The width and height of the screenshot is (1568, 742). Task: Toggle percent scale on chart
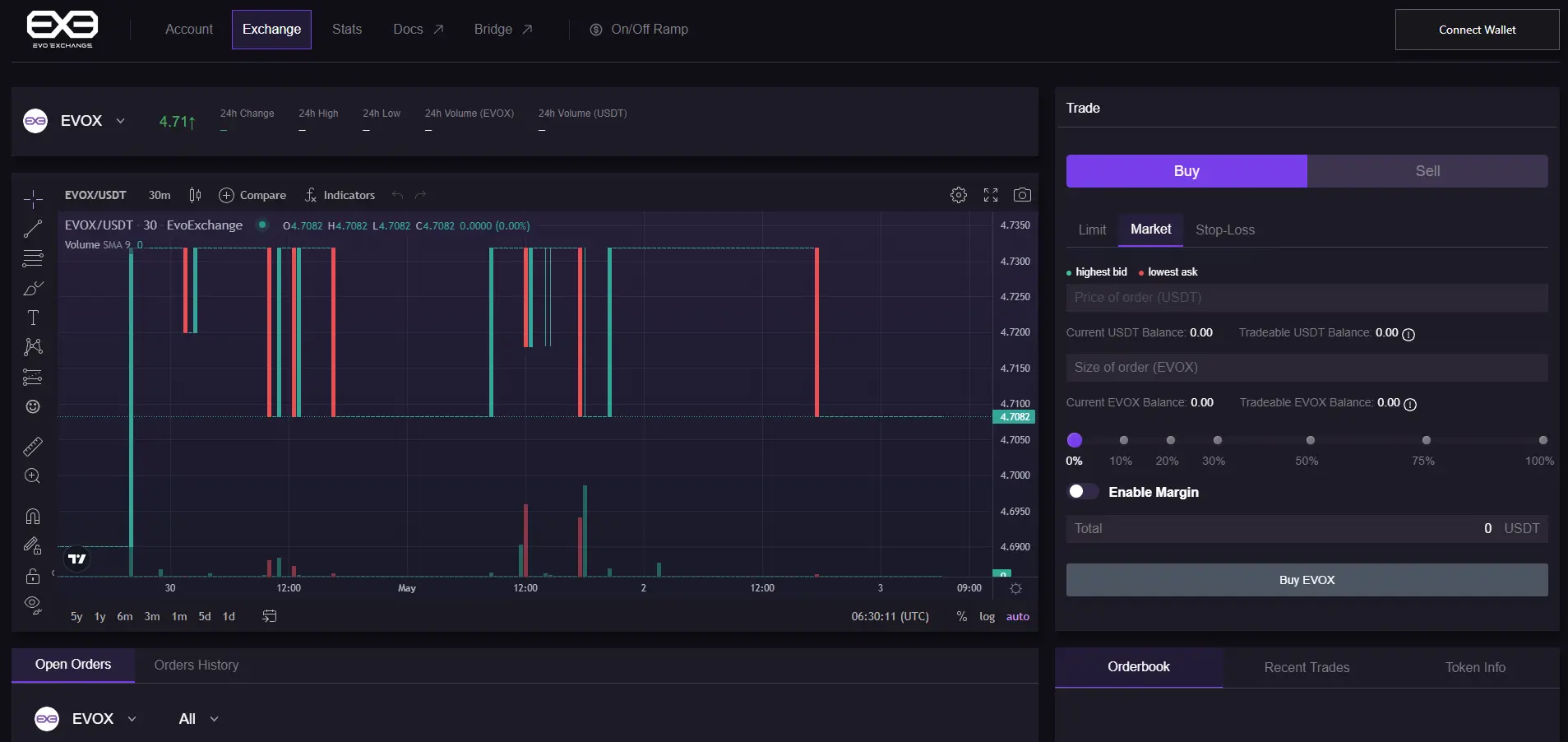[x=961, y=616]
